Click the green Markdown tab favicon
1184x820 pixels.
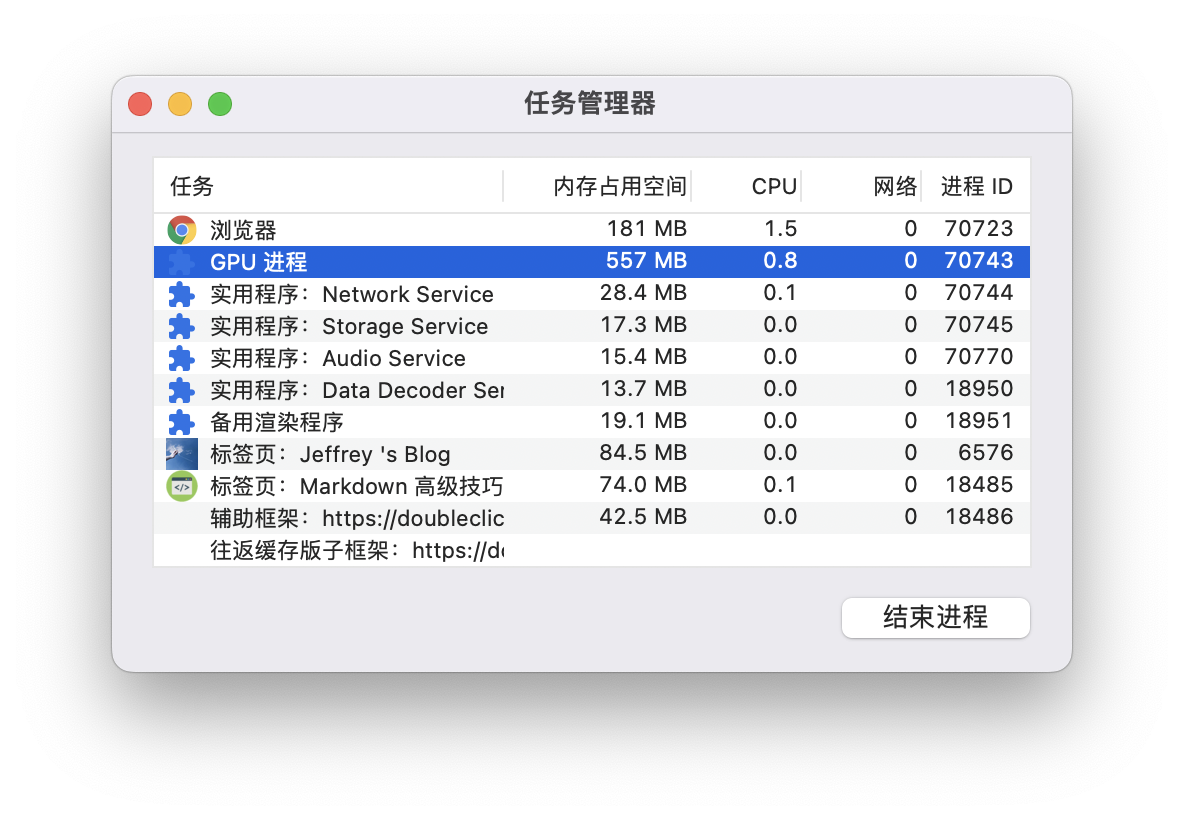pos(181,486)
